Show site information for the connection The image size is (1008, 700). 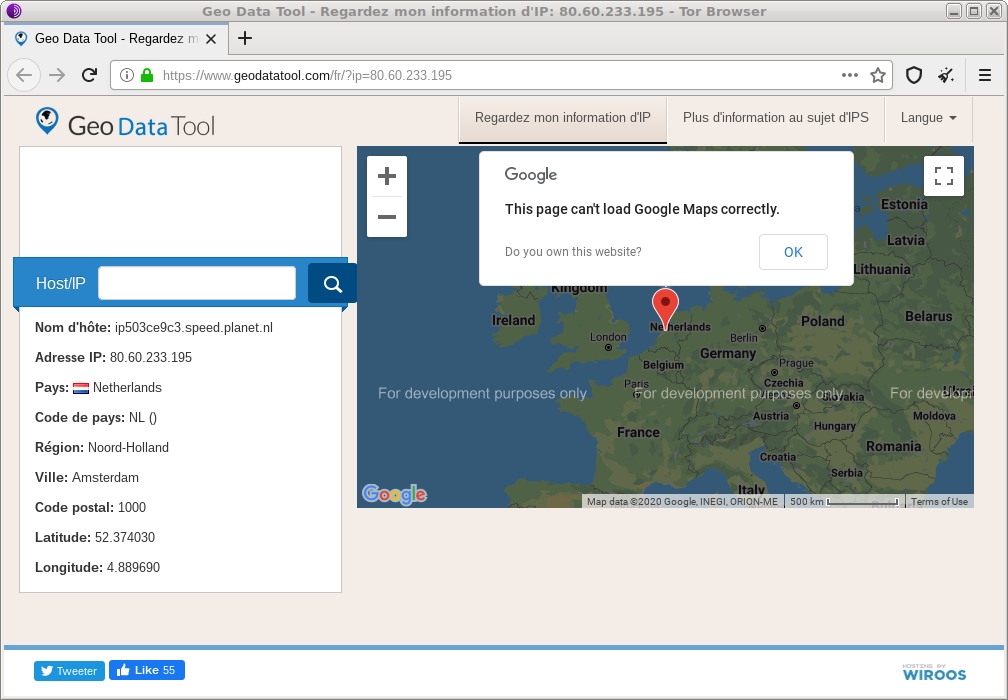(x=127, y=75)
